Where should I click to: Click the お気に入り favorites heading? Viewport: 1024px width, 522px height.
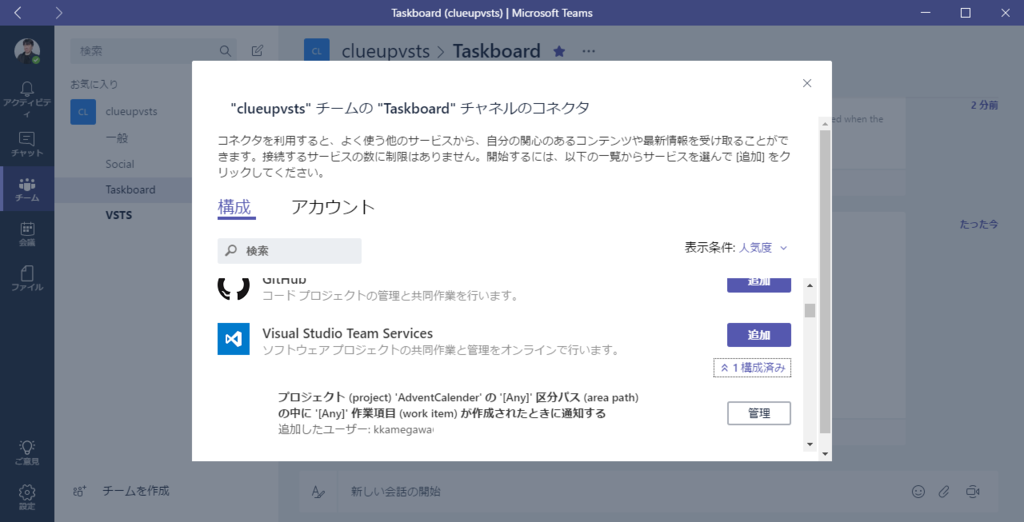(94, 84)
